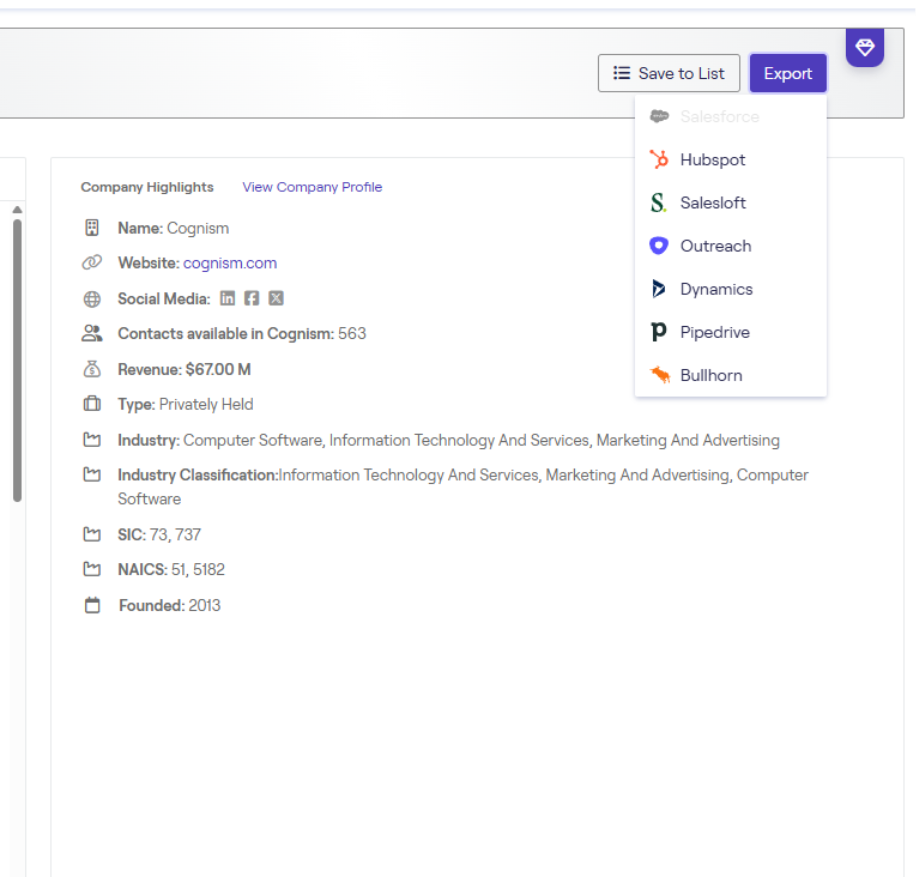
Task: Click the LinkedIn social media icon
Action: (227, 299)
